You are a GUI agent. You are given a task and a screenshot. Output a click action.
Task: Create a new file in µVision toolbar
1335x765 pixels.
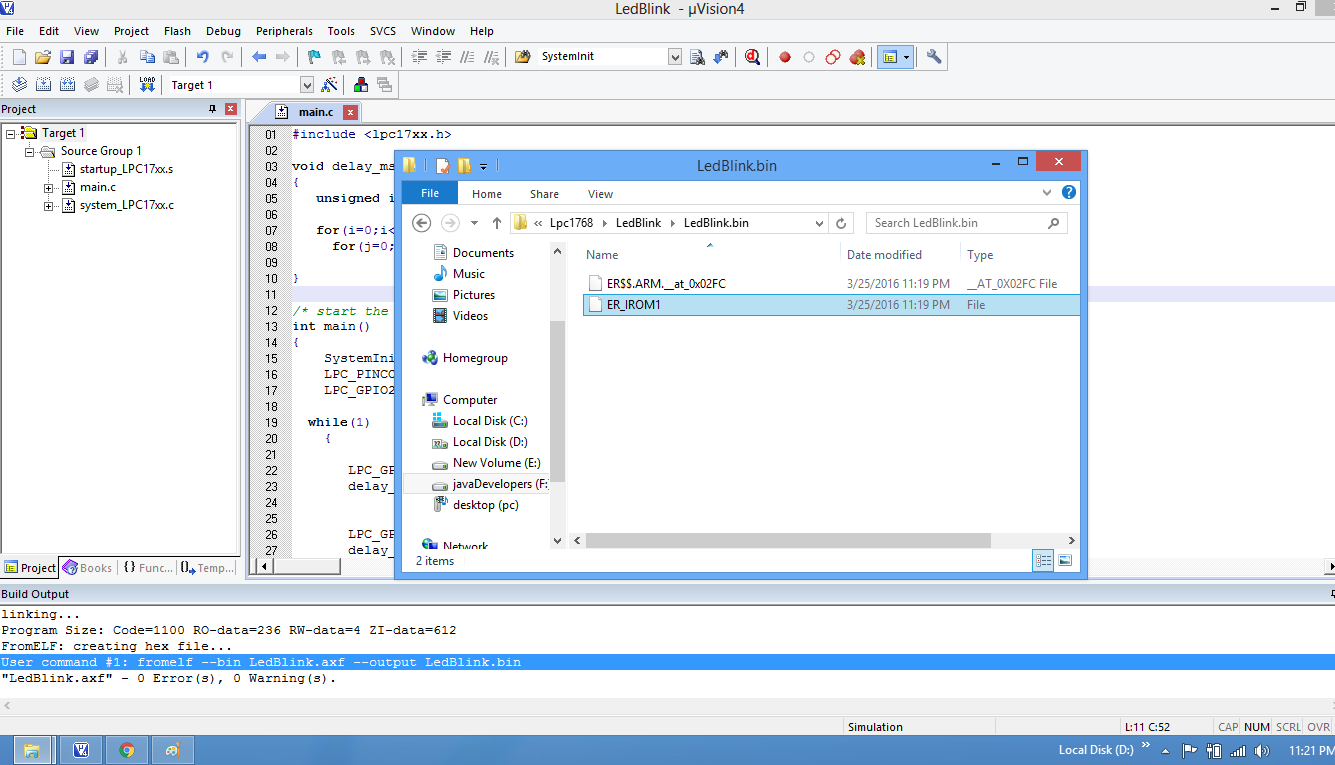point(19,57)
